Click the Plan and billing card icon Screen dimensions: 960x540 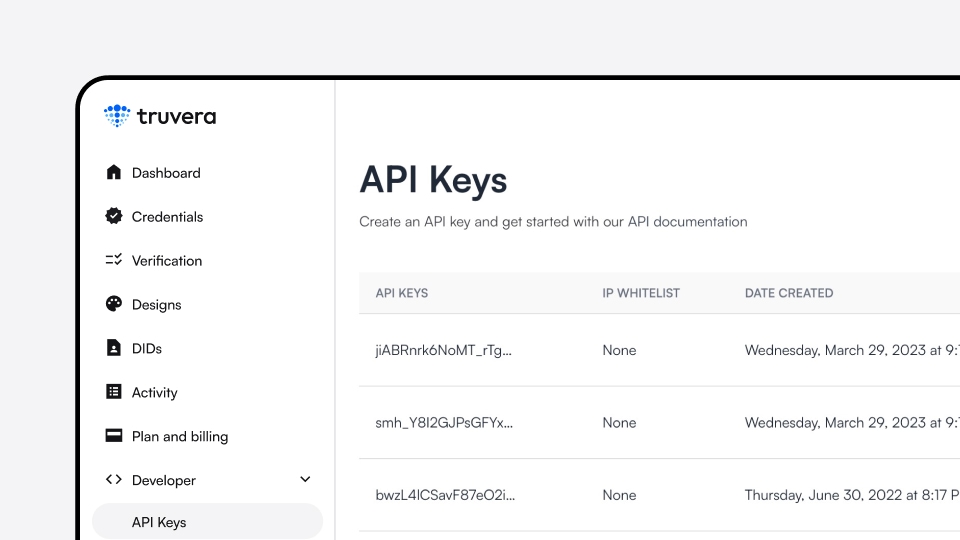coord(114,436)
